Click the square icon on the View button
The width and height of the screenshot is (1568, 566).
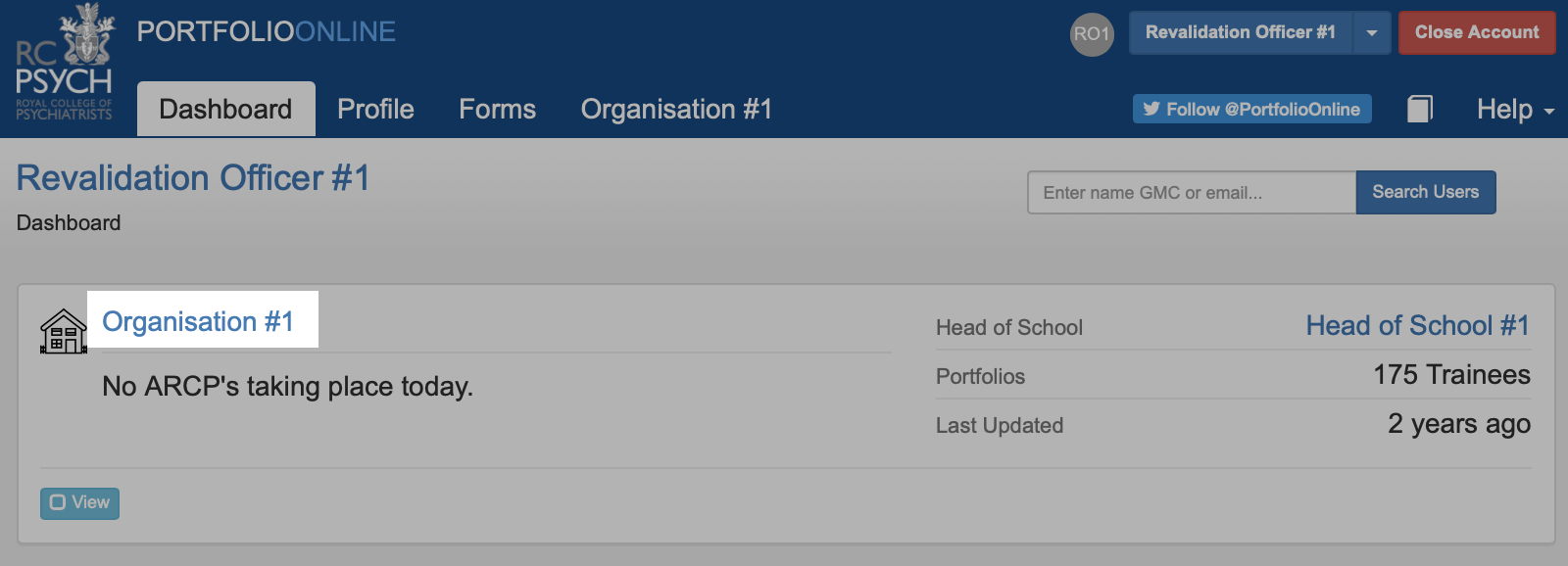tap(58, 502)
